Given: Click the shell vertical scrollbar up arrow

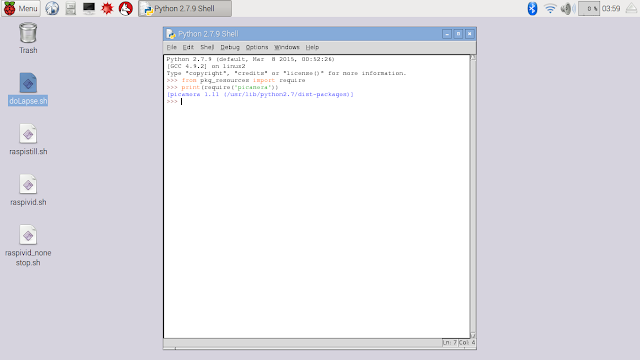Looking at the screenshot, I should (473, 58).
